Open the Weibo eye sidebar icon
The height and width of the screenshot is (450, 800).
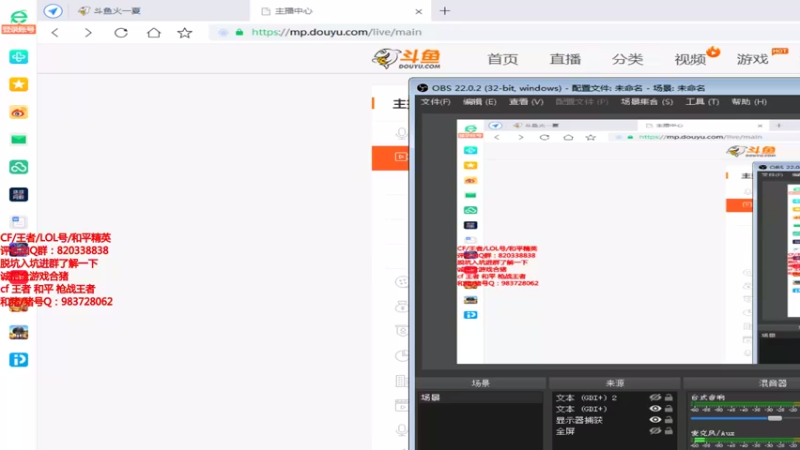pos(18,112)
